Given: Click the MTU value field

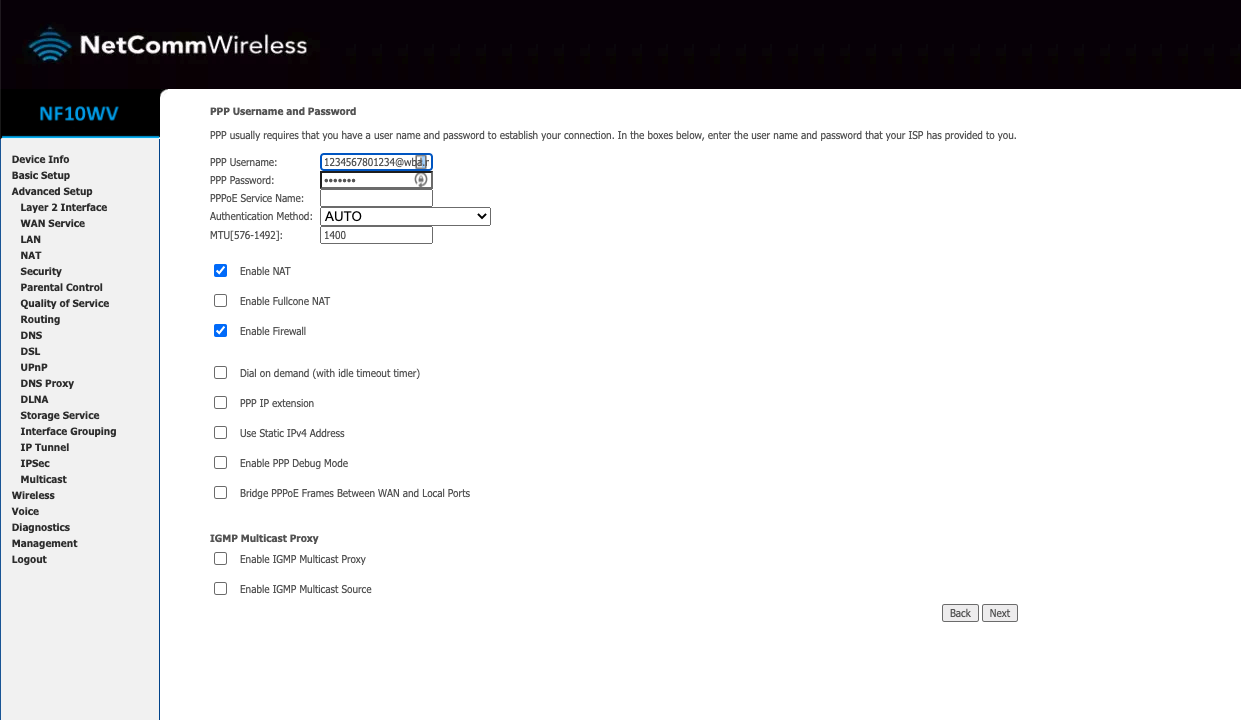Looking at the screenshot, I should [376, 235].
